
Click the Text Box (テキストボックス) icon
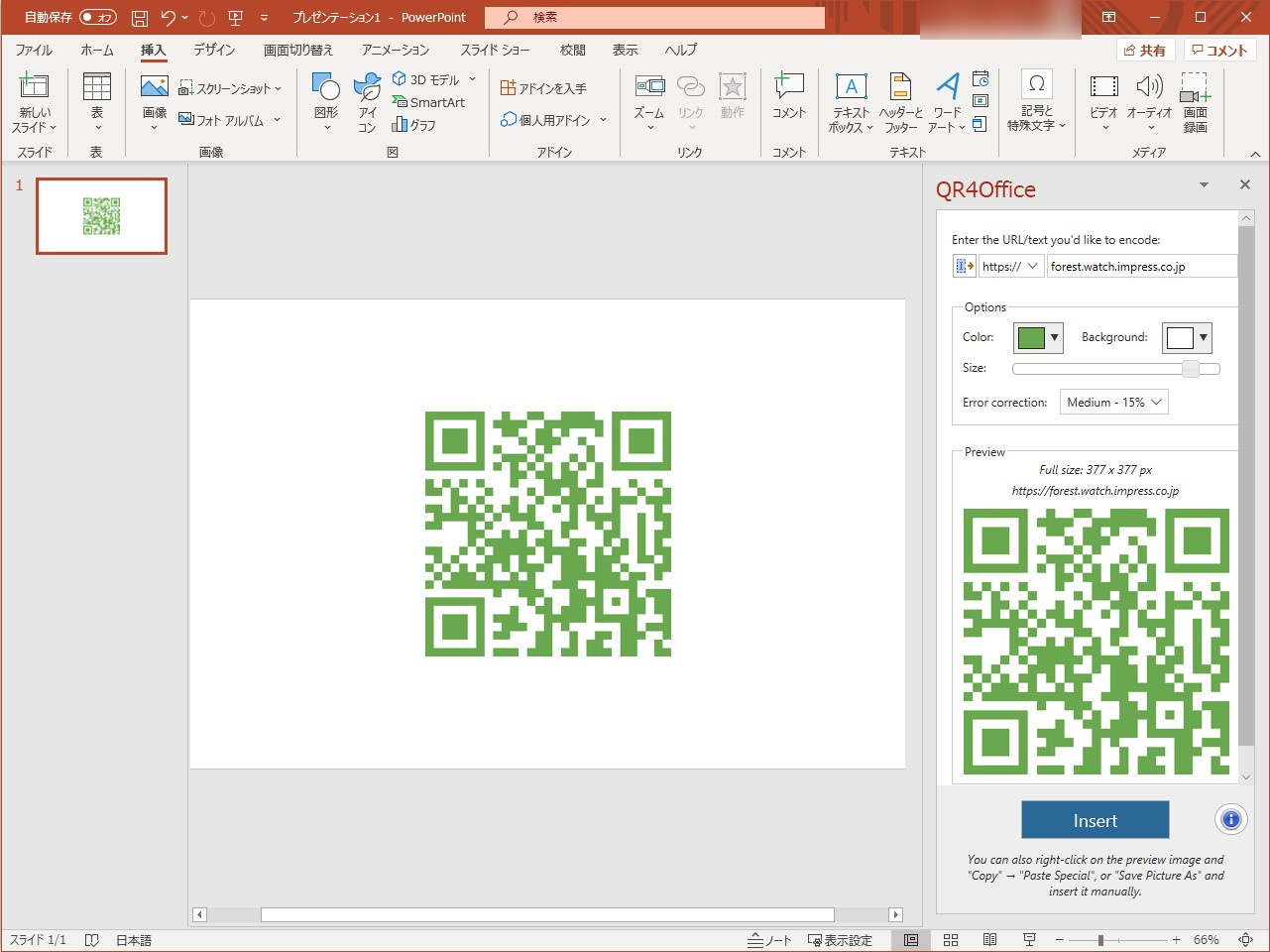point(851,89)
